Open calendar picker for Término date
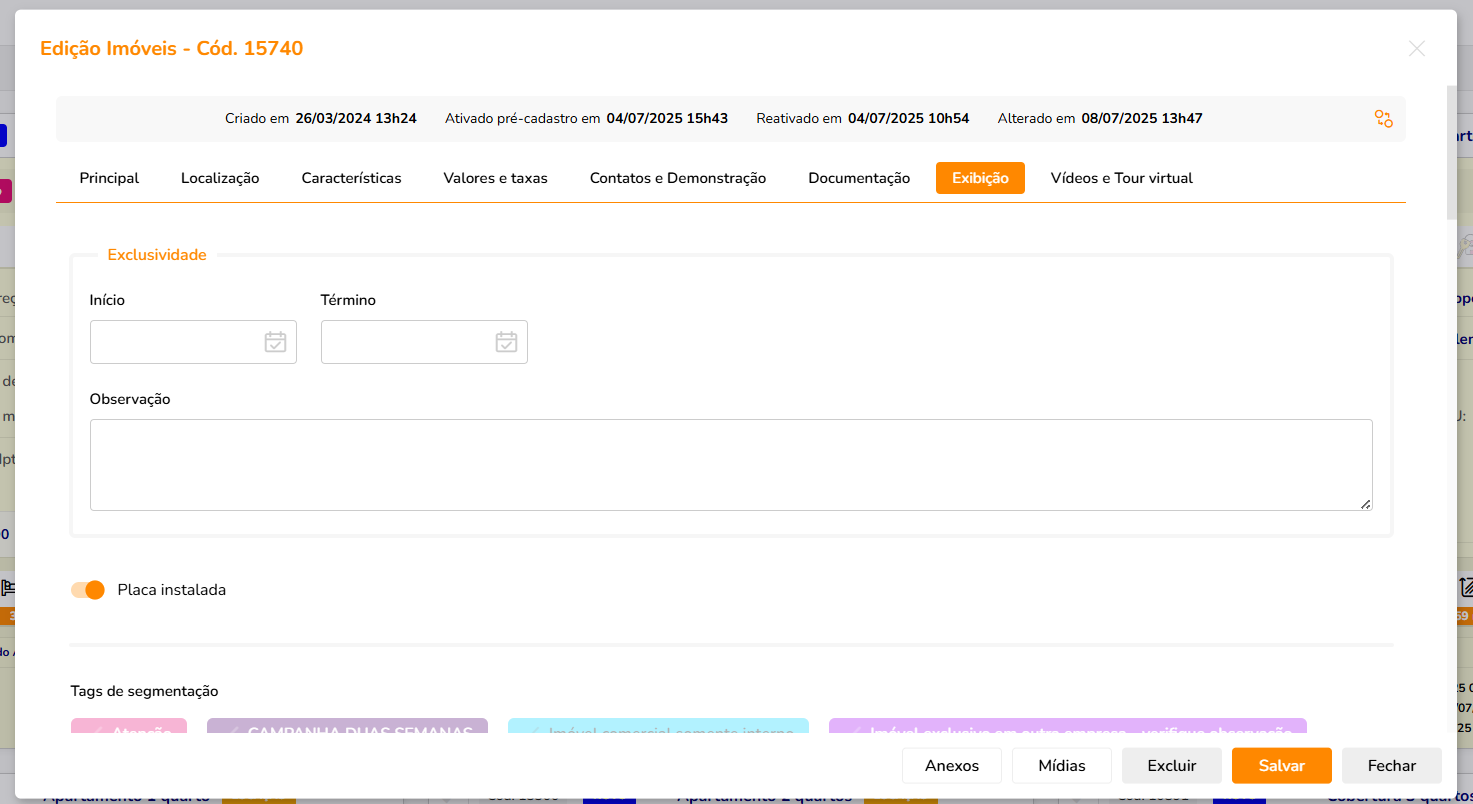 point(506,342)
